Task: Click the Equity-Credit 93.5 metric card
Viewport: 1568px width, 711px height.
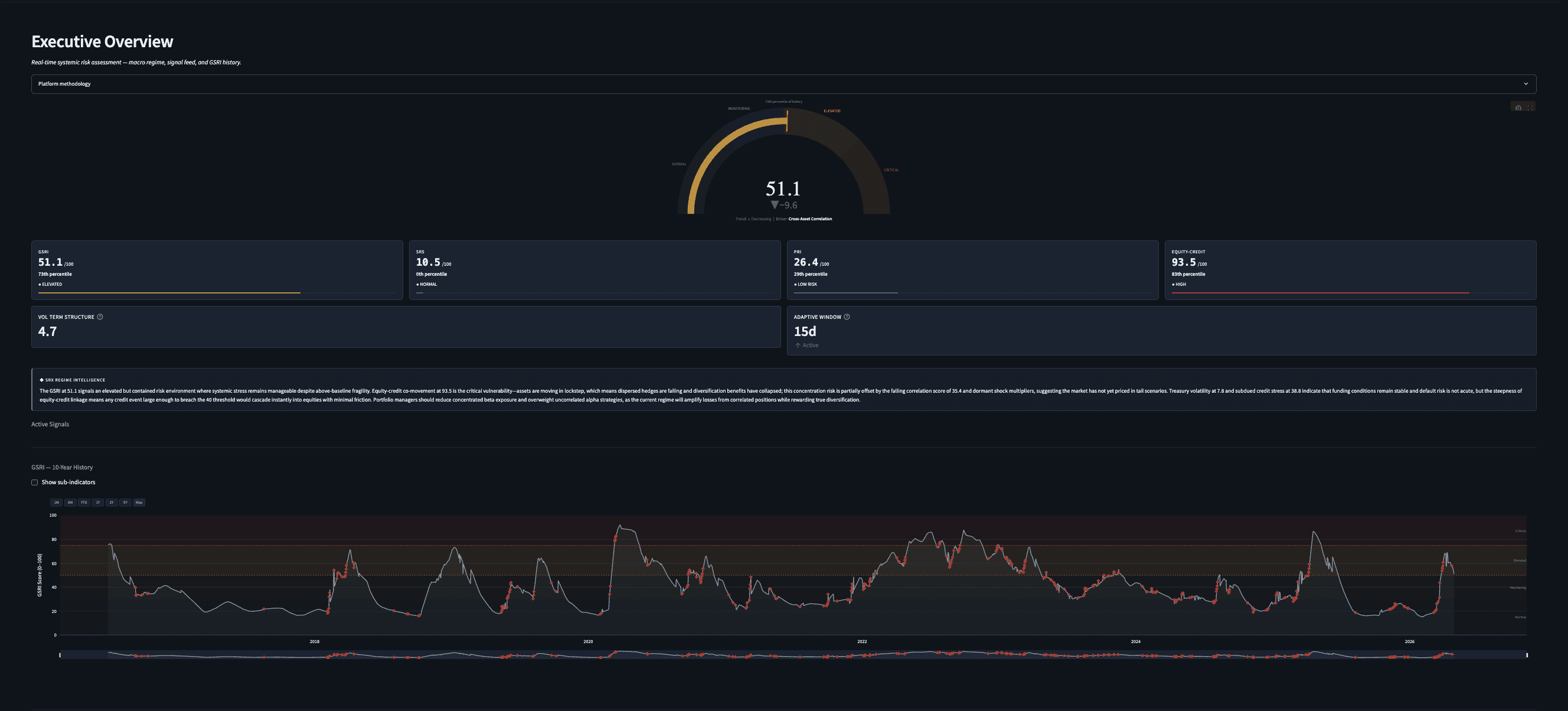Action: tap(1350, 270)
